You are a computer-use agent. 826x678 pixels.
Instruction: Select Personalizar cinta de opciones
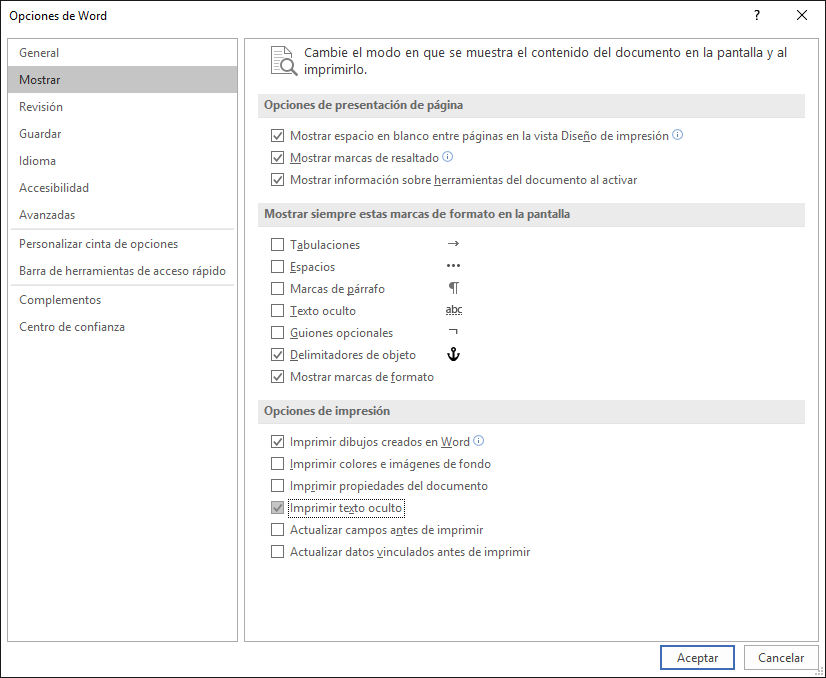click(98, 244)
